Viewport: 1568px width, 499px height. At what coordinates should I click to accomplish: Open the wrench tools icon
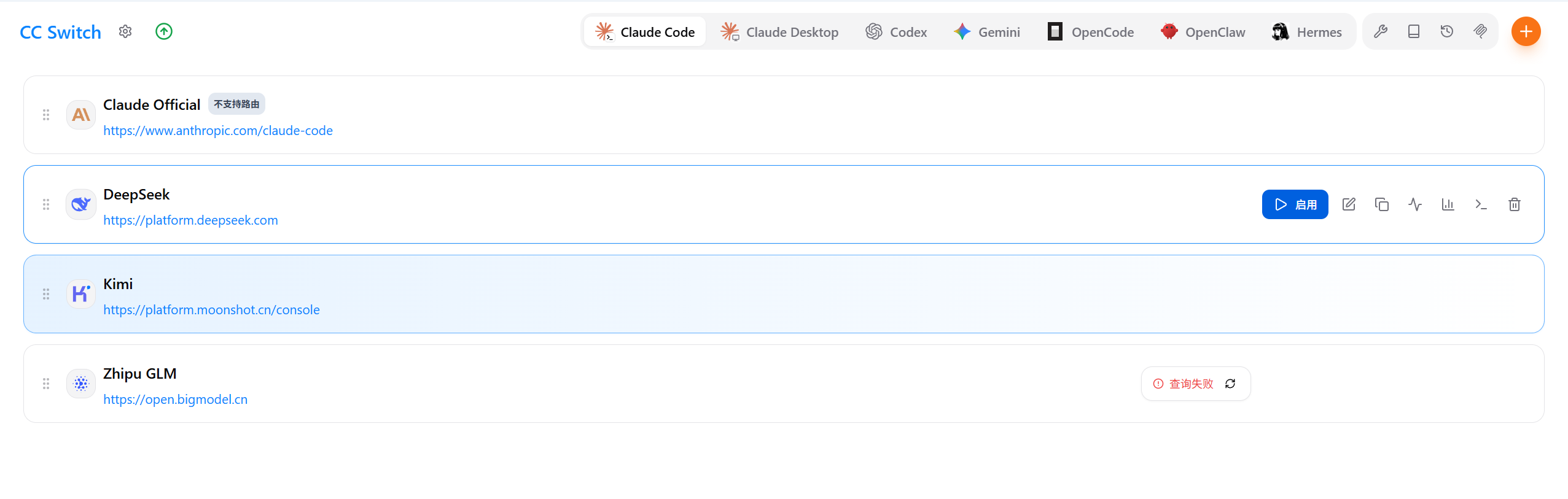tap(1381, 31)
